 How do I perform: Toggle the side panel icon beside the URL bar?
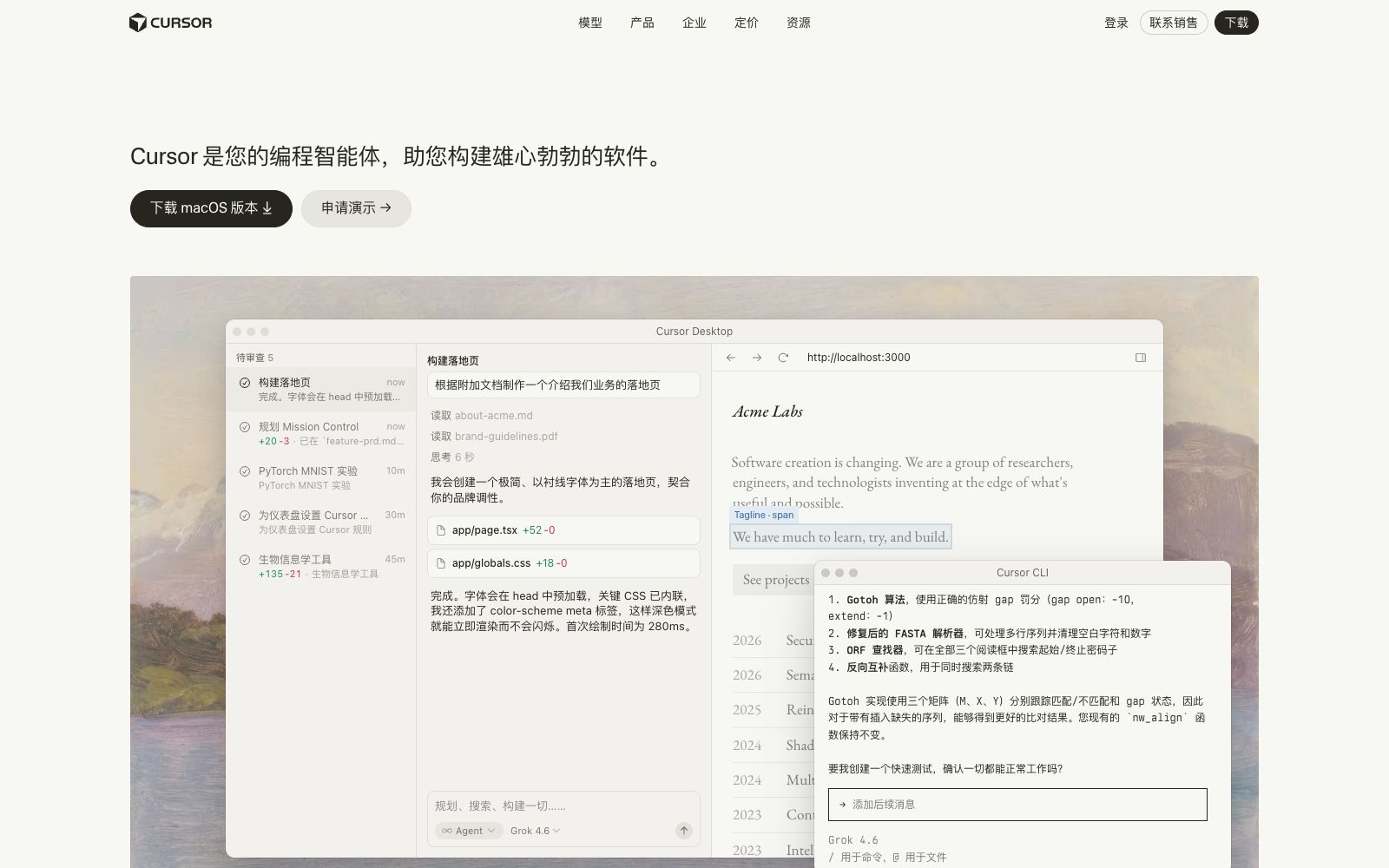pyautogui.click(x=1141, y=358)
